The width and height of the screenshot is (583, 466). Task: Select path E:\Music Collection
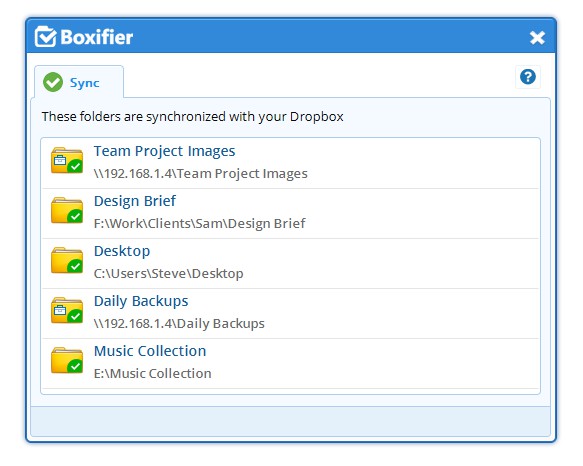point(152,373)
